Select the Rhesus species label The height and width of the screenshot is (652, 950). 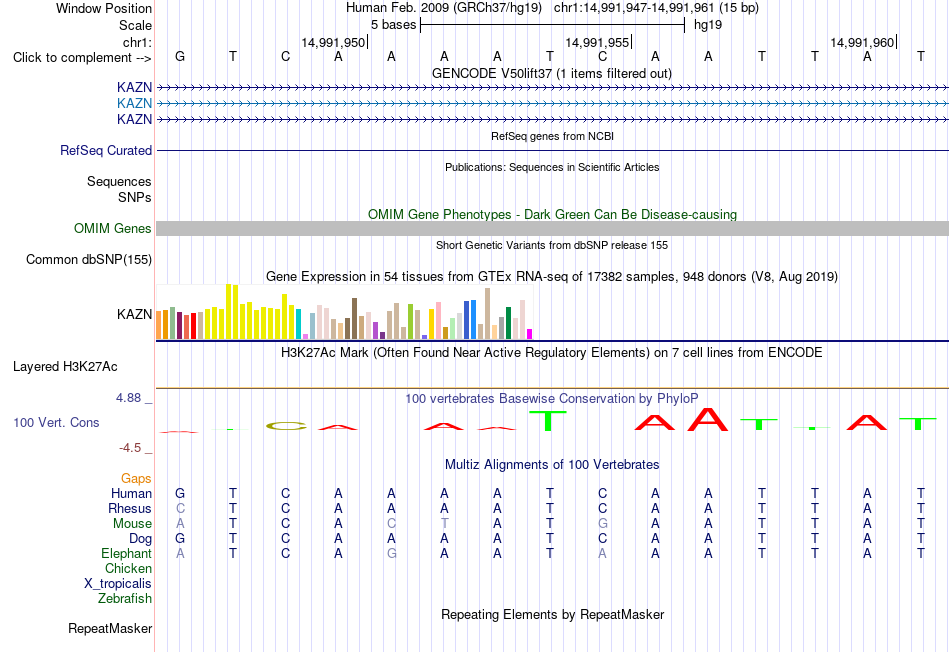click(x=130, y=508)
